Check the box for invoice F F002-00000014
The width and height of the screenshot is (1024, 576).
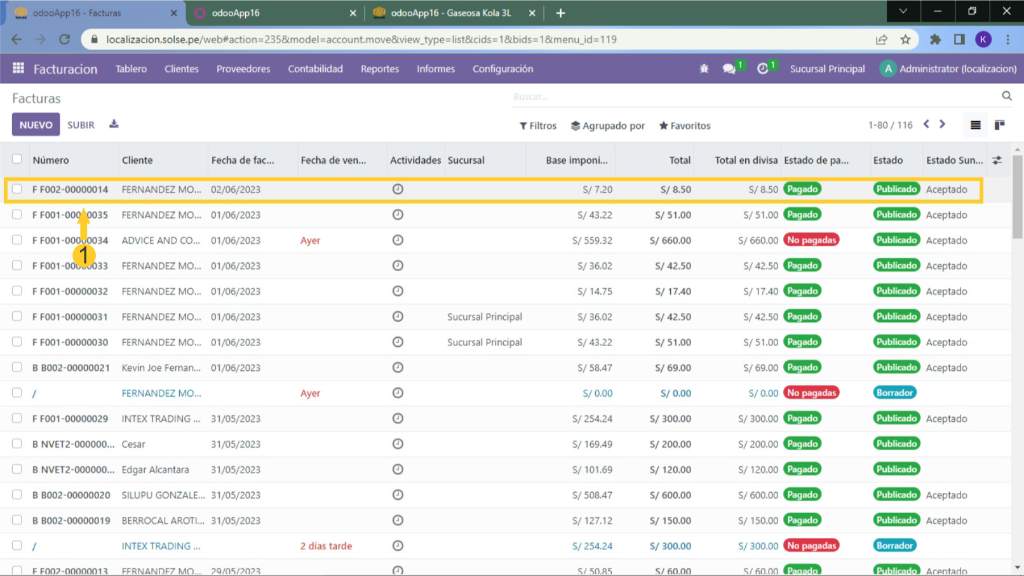tap(17, 189)
